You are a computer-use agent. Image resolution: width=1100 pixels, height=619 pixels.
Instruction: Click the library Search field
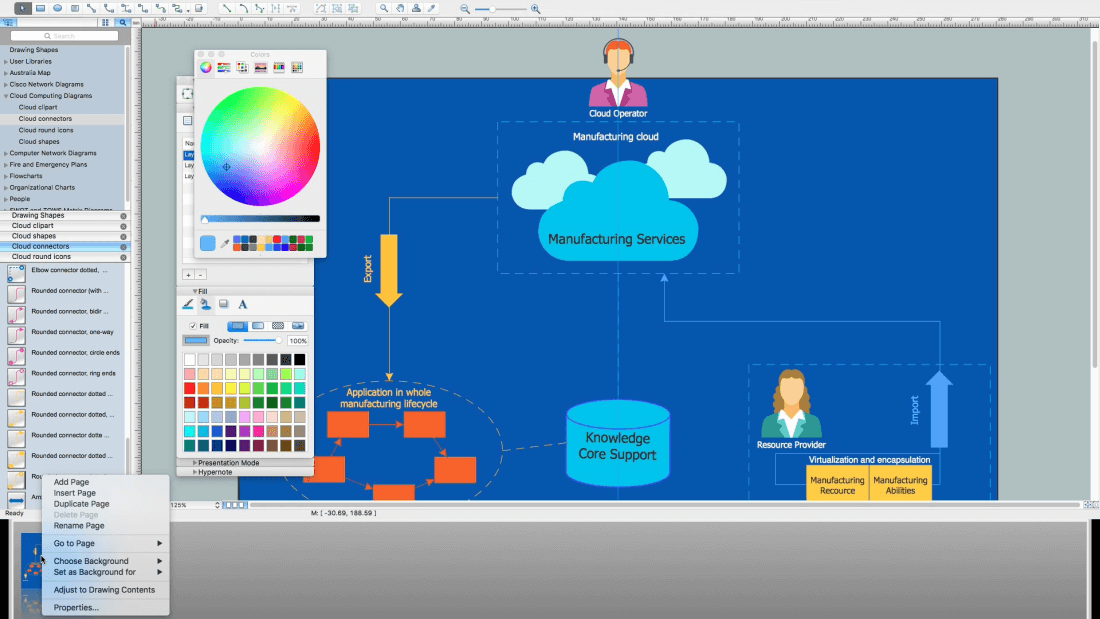click(64, 36)
